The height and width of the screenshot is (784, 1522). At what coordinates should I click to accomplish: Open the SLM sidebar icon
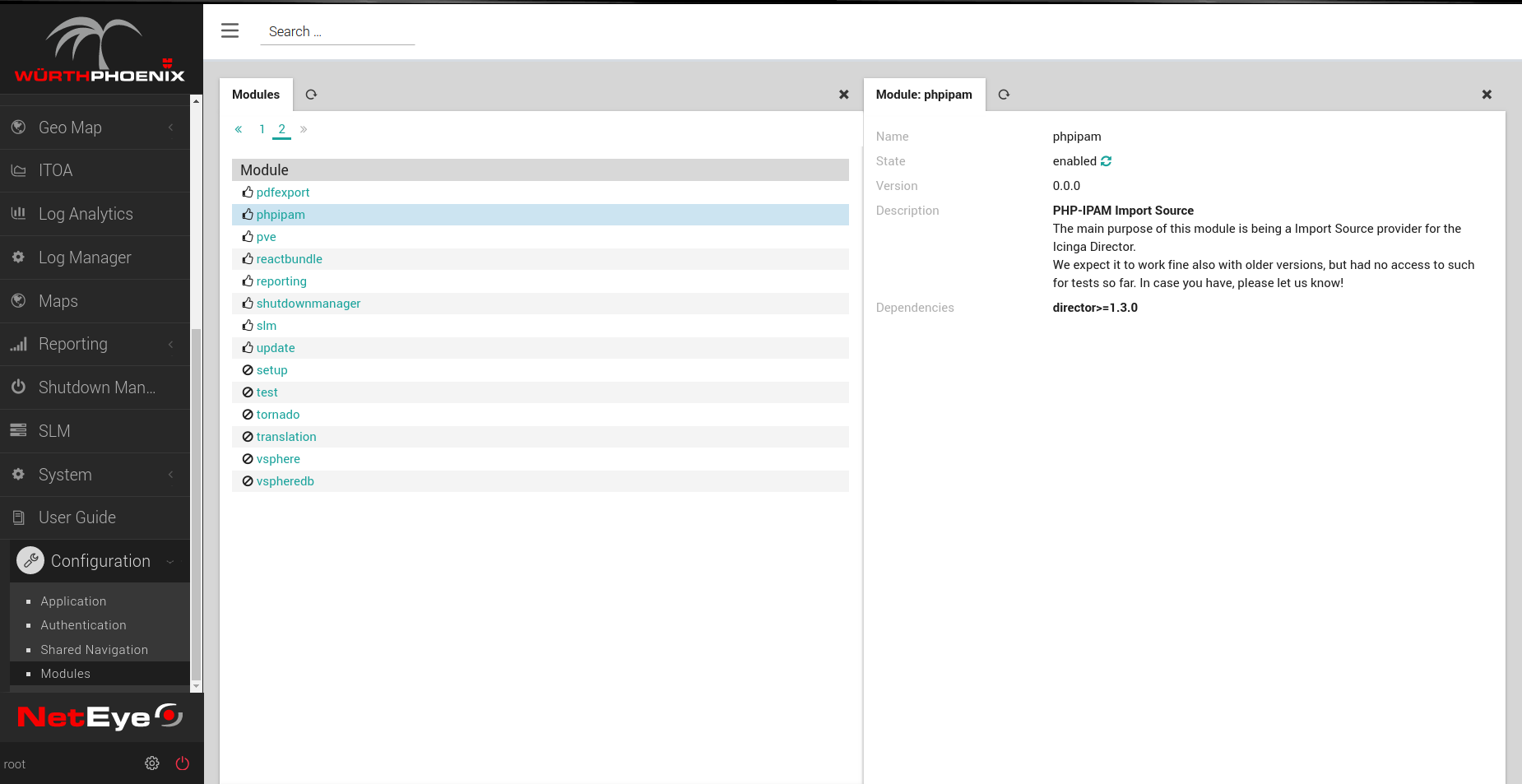click(x=18, y=430)
